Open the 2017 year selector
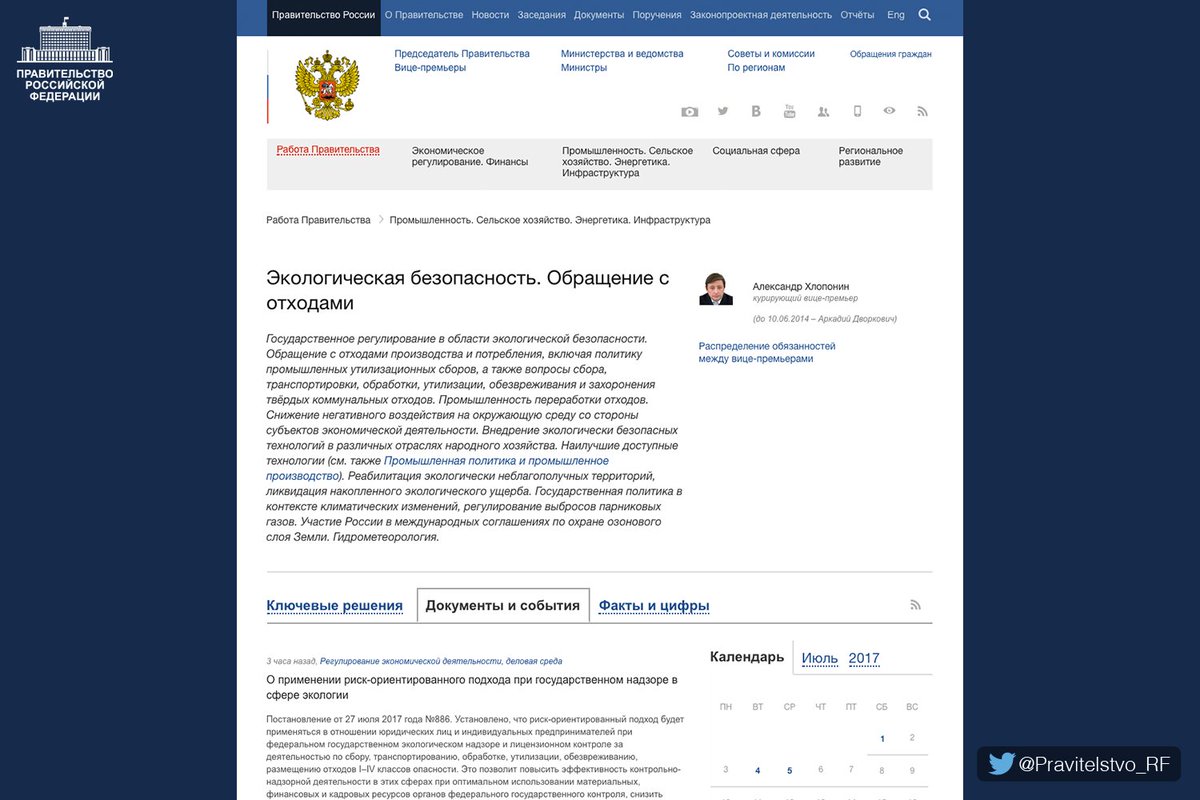Viewport: 1200px width, 800px height. [864, 659]
